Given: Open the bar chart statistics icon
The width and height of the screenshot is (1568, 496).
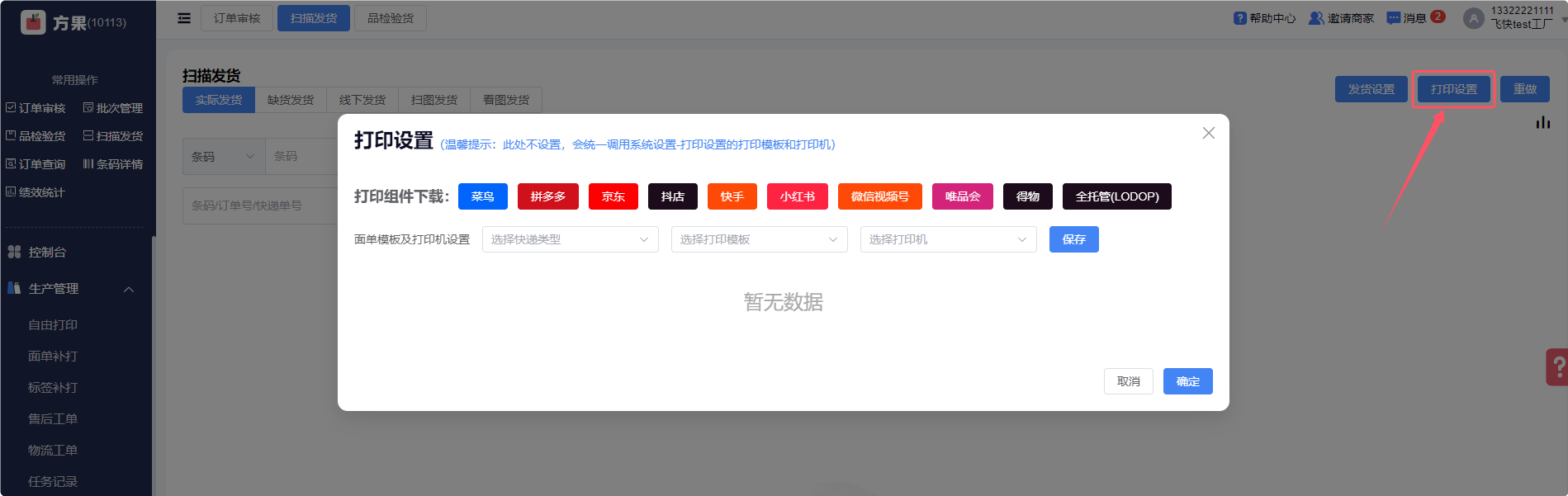Looking at the screenshot, I should point(1542,122).
